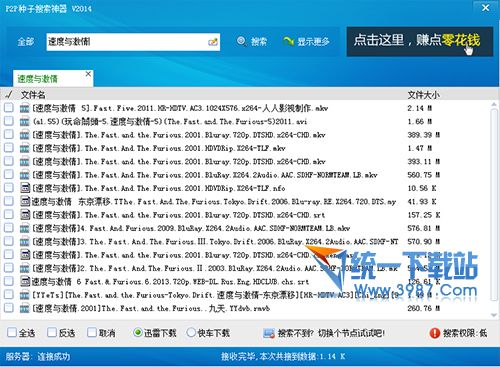Image resolution: width=500 pixels, height=367 pixels.
Task: Click video icon of 393.11 M row
Action: tap(25, 161)
